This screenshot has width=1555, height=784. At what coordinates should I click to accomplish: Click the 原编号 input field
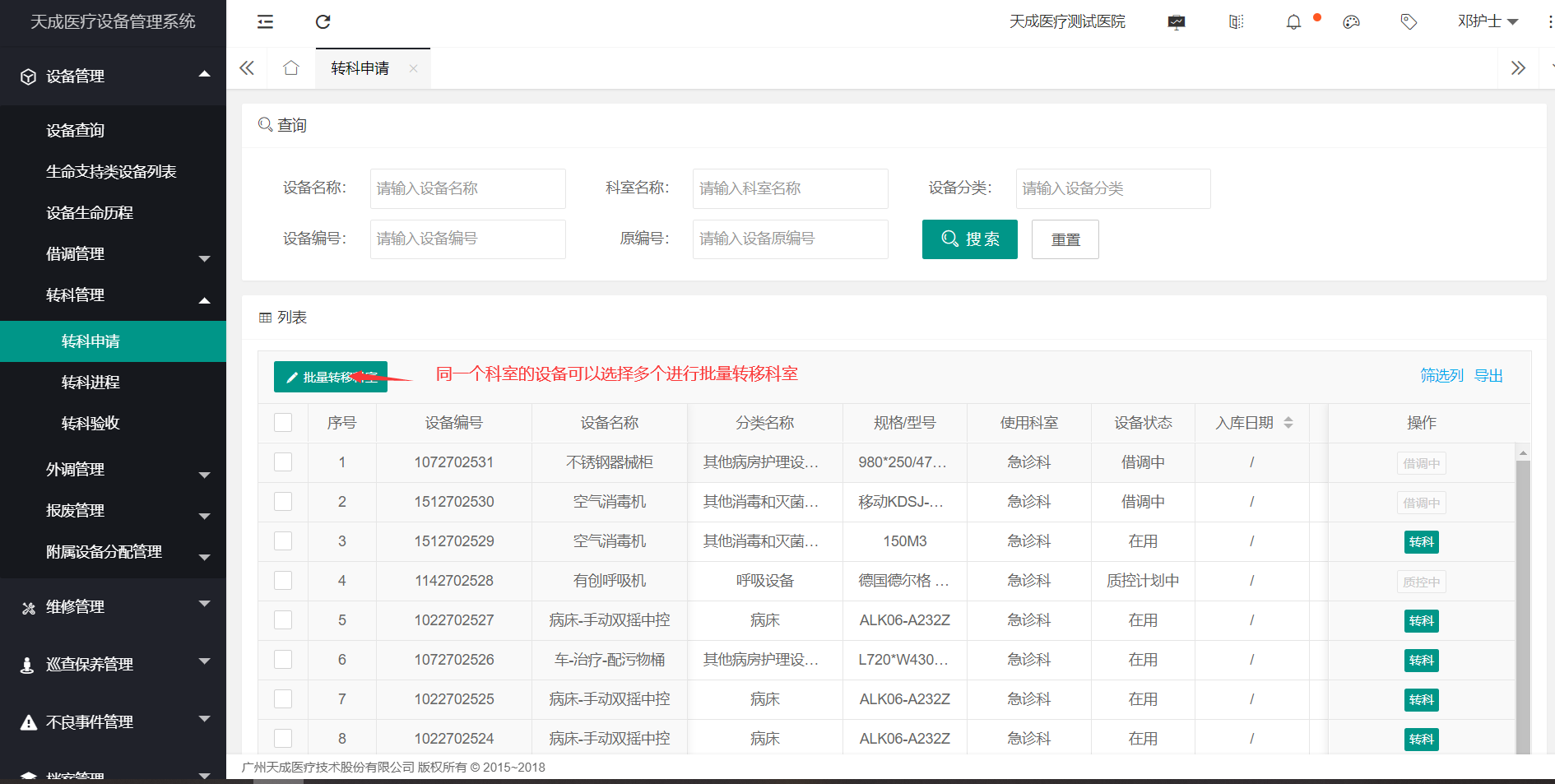click(791, 239)
